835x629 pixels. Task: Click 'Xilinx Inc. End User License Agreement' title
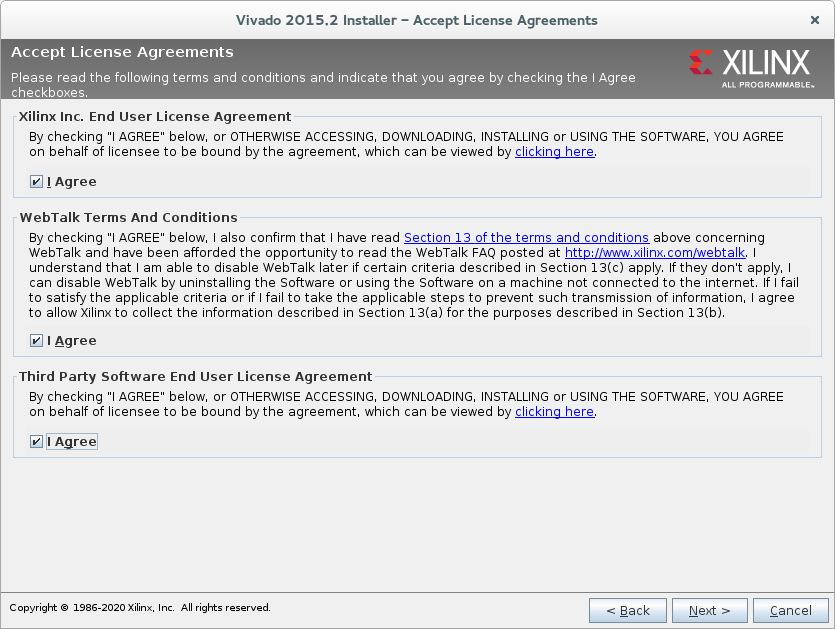tap(155, 117)
